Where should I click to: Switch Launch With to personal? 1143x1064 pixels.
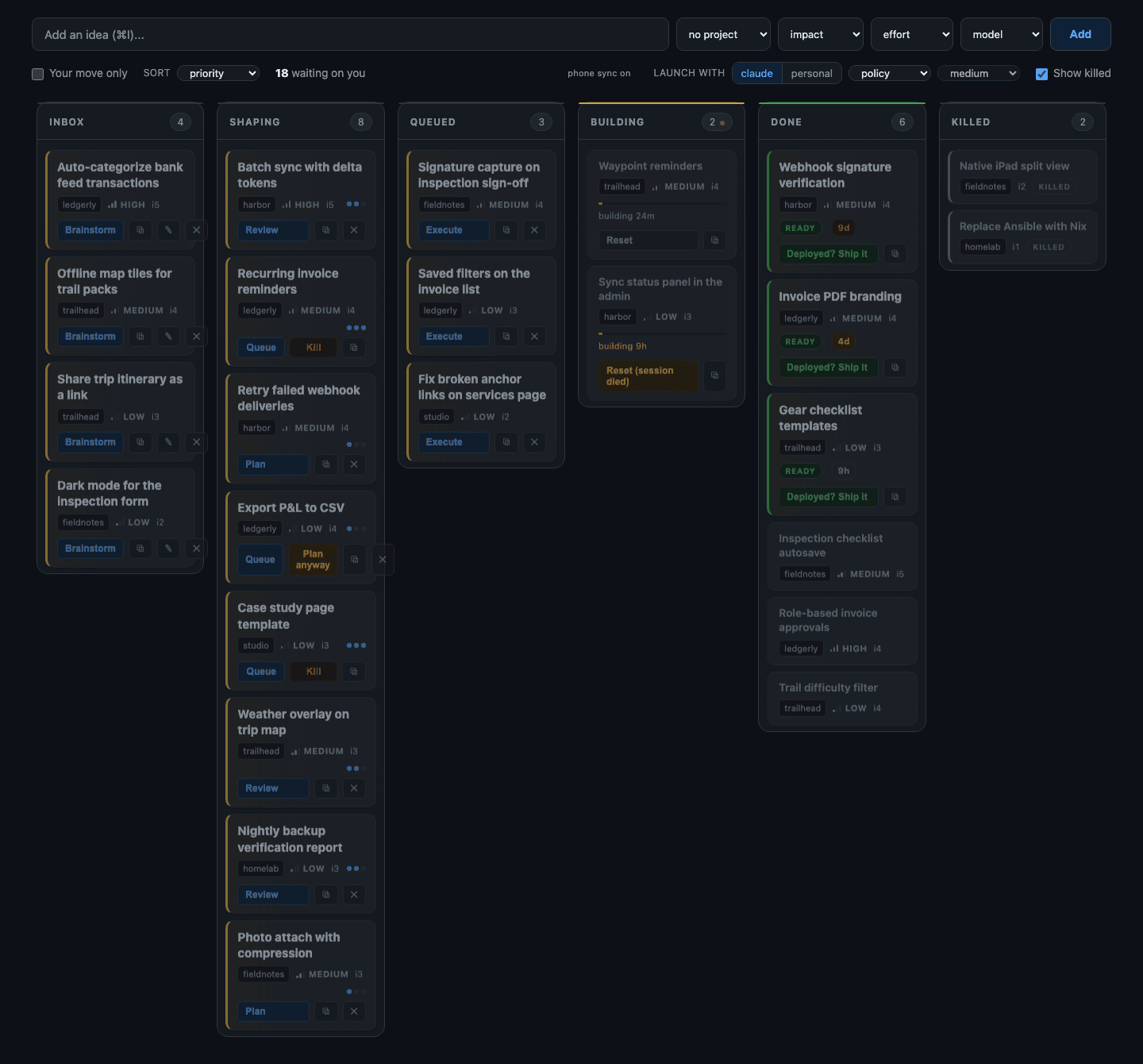pos(811,73)
